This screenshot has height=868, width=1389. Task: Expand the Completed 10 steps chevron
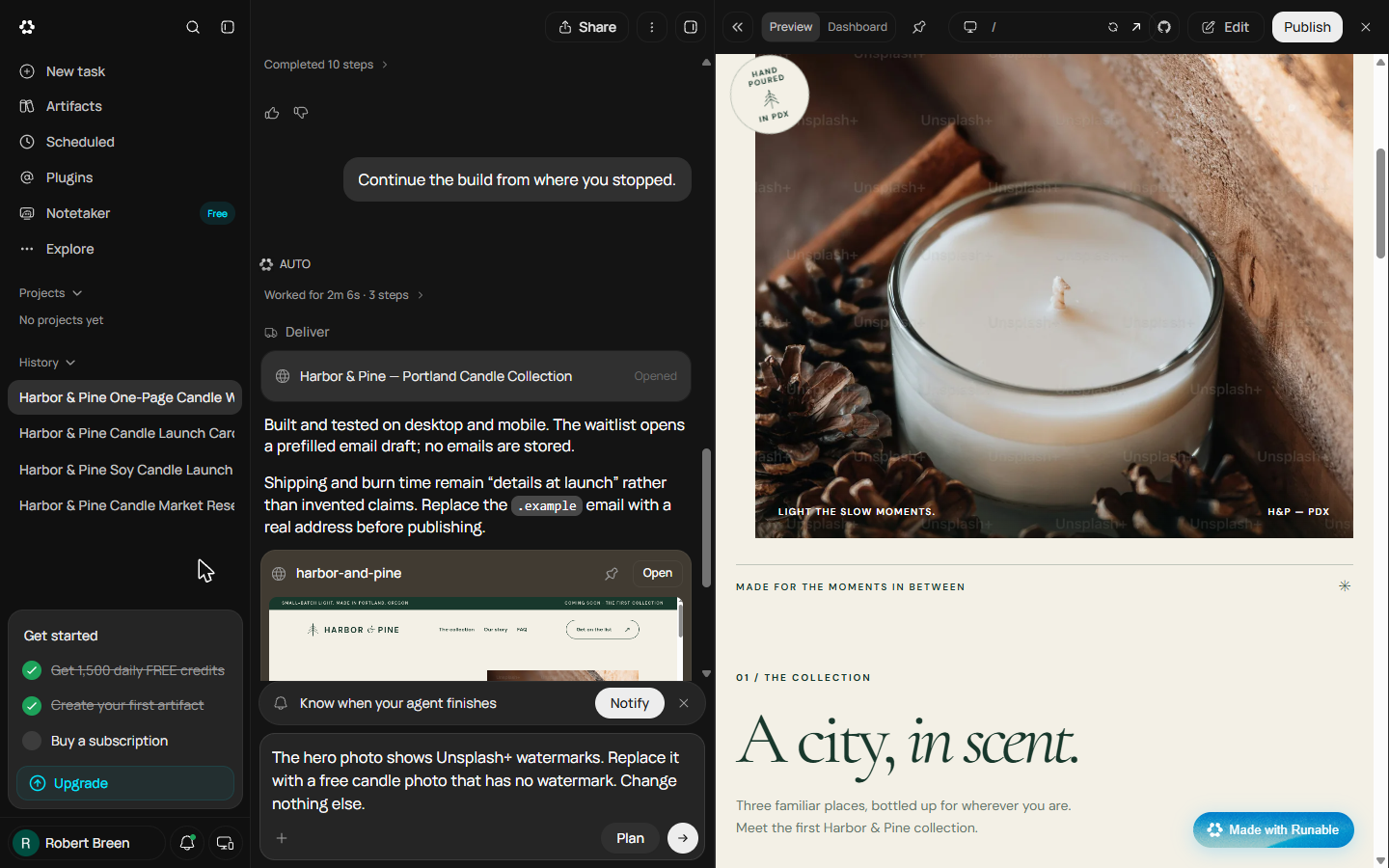(384, 65)
